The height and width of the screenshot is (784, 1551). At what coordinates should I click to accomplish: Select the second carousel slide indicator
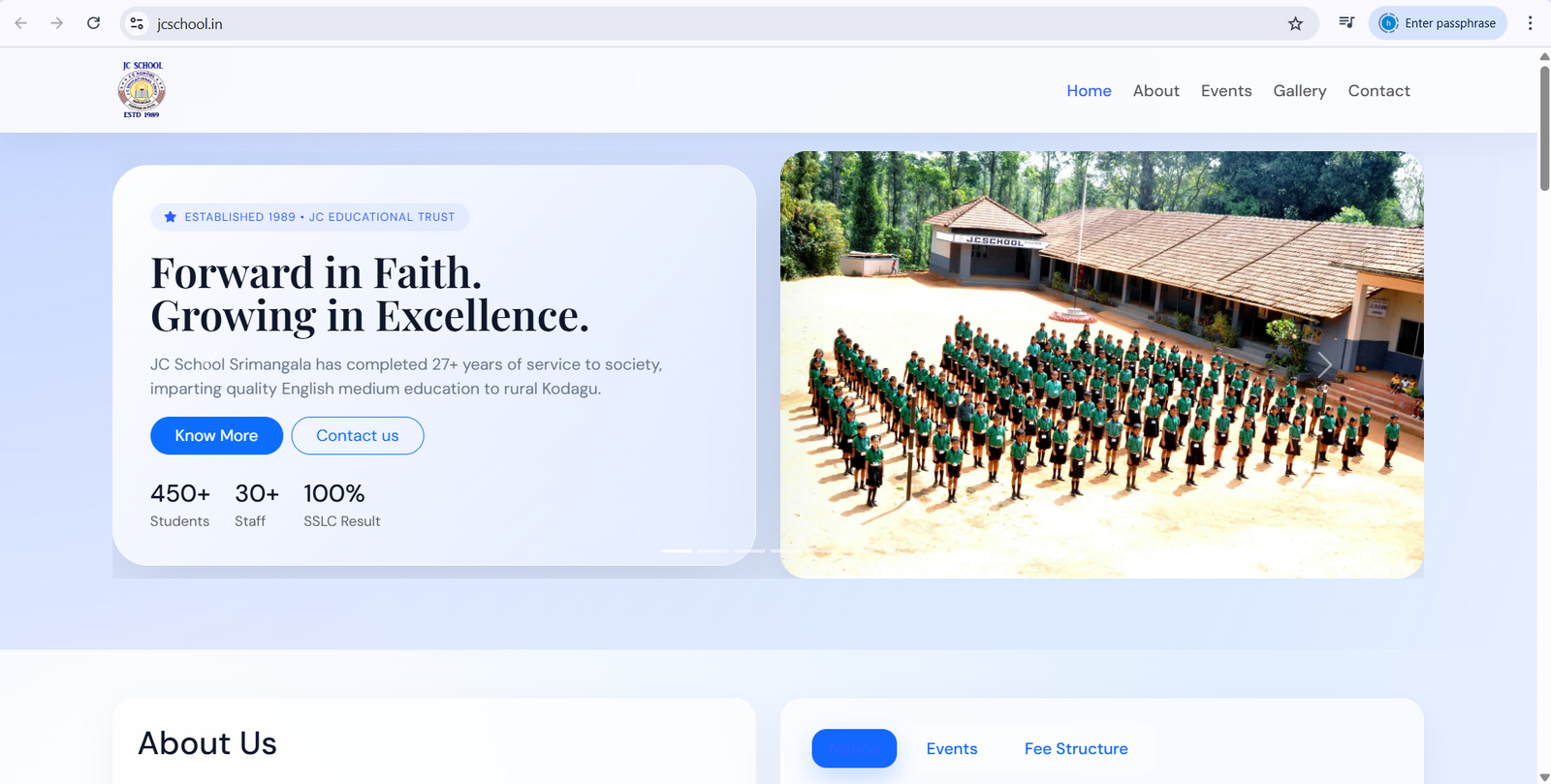click(x=713, y=550)
